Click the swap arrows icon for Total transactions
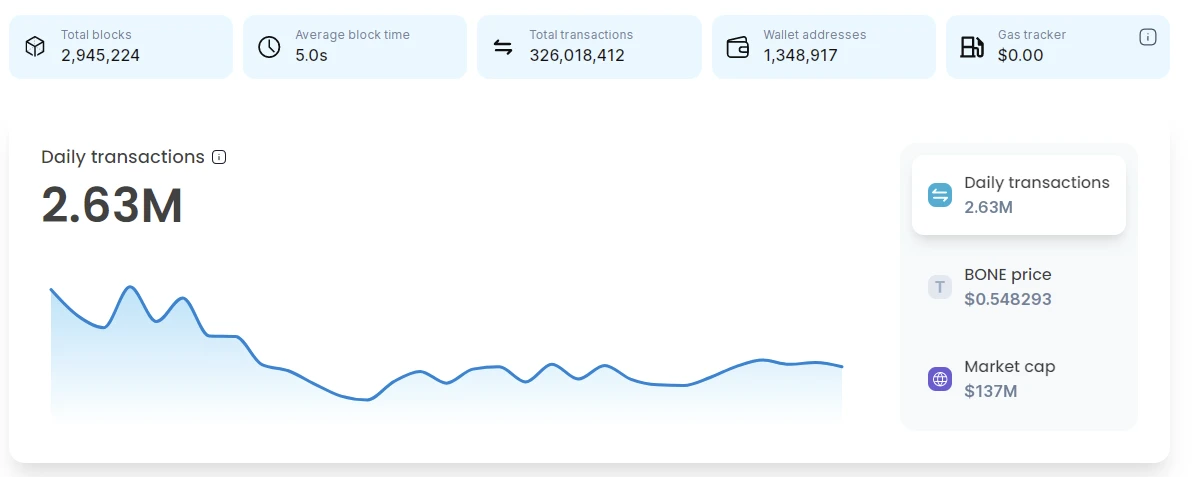This screenshot has width=1195, height=477. click(x=503, y=46)
